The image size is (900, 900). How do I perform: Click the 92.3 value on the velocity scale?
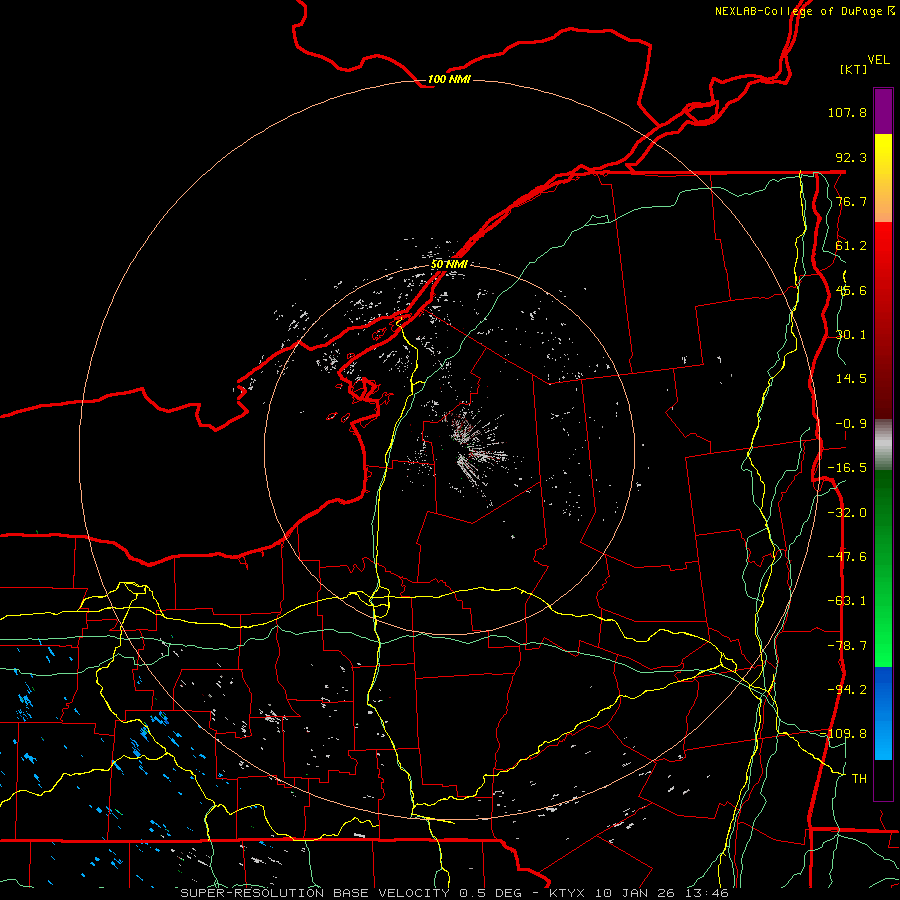[851, 157]
